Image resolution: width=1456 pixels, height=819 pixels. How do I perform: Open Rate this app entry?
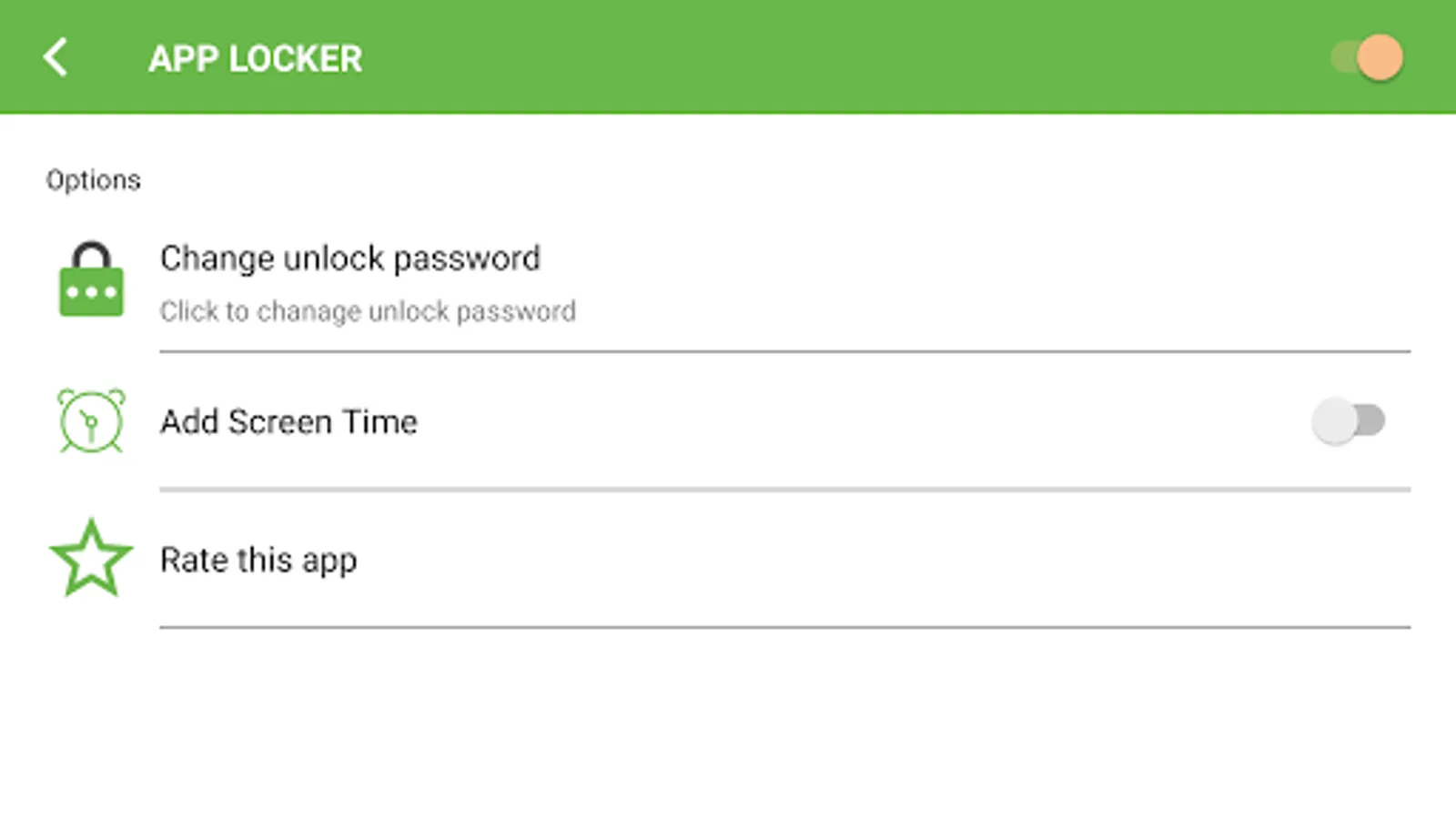(x=258, y=560)
